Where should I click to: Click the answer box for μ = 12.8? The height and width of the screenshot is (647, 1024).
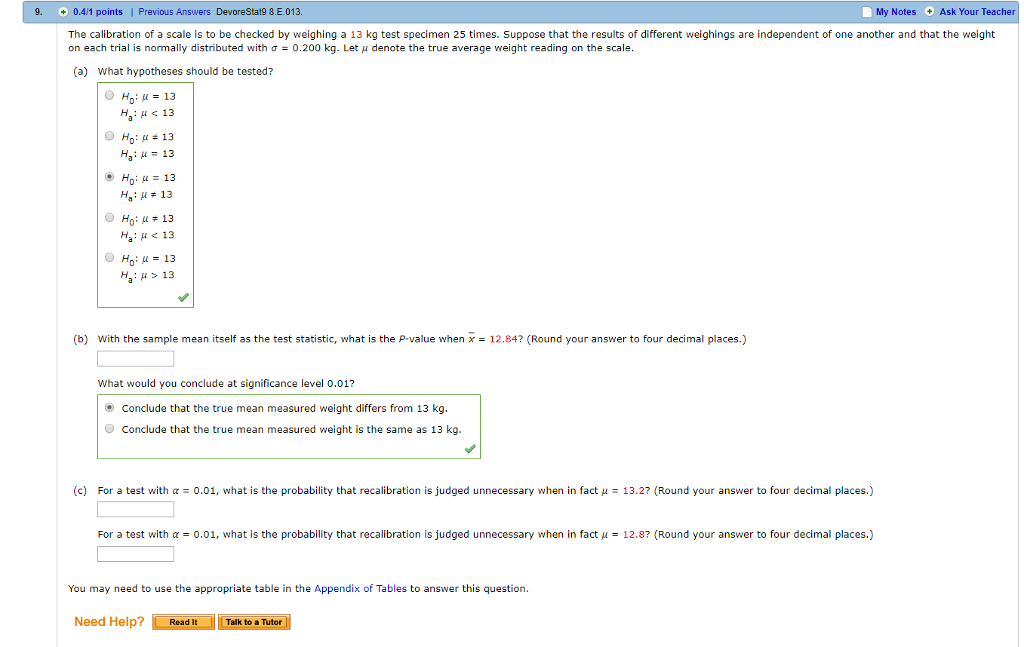[x=135, y=553]
